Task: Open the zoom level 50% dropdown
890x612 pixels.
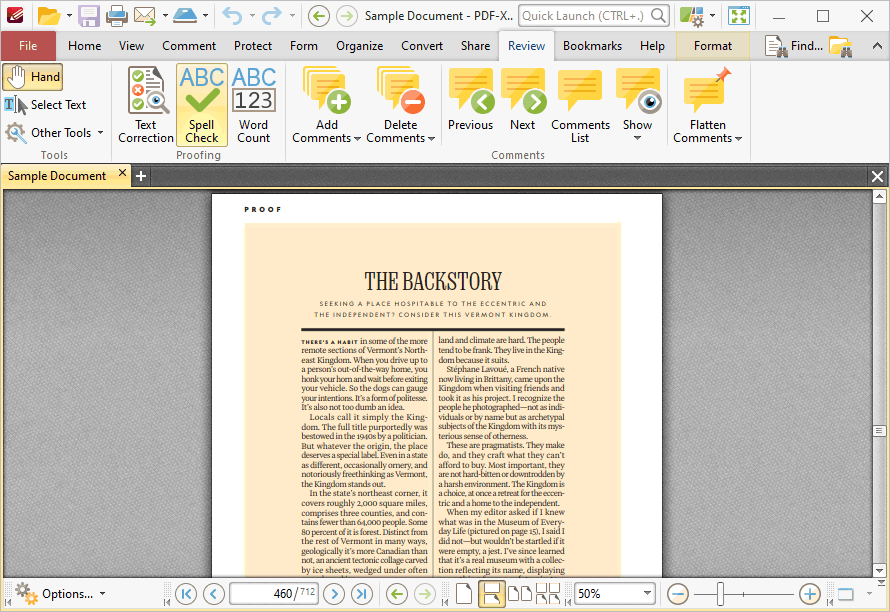Action: (x=647, y=593)
